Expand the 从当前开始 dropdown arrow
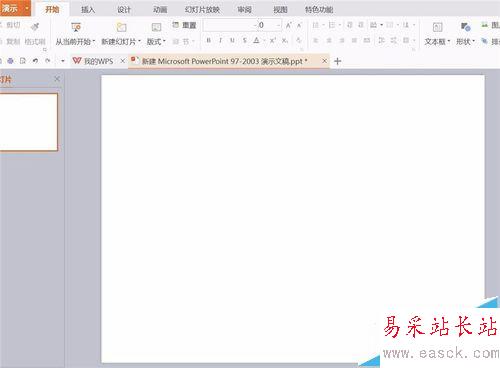 [x=94, y=42]
